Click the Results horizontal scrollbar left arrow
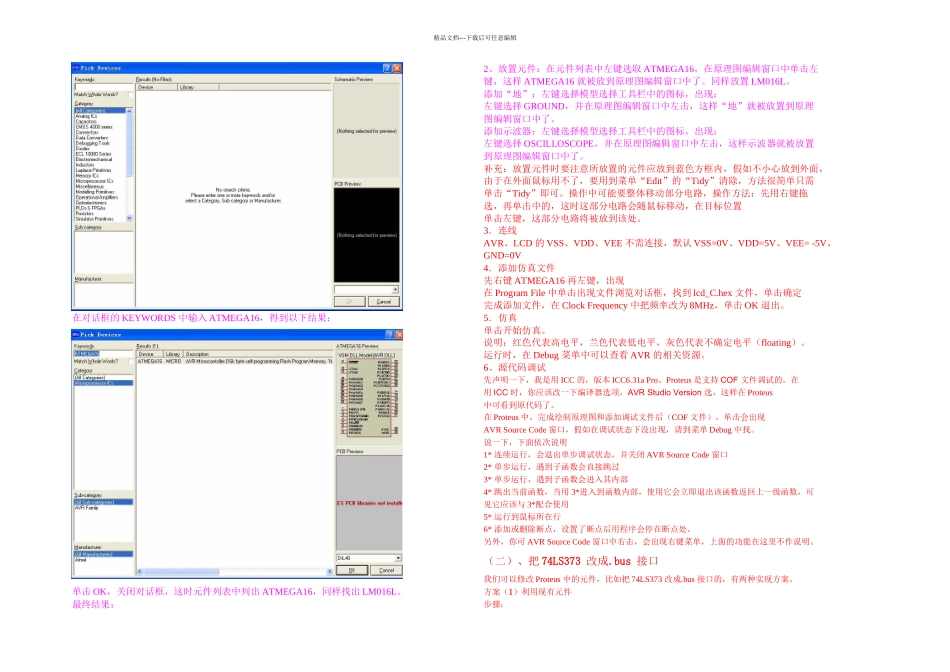This screenshot has height=672, width=950. coord(140,571)
